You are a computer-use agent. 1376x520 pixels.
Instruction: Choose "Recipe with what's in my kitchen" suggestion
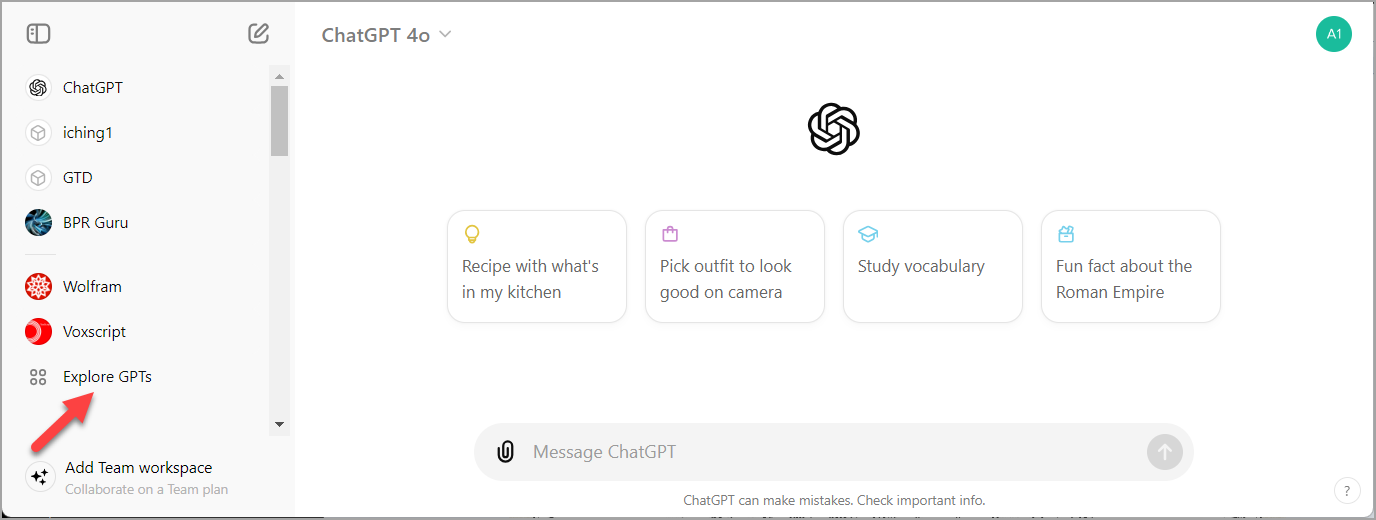pyautogui.click(x=537, y=266)
